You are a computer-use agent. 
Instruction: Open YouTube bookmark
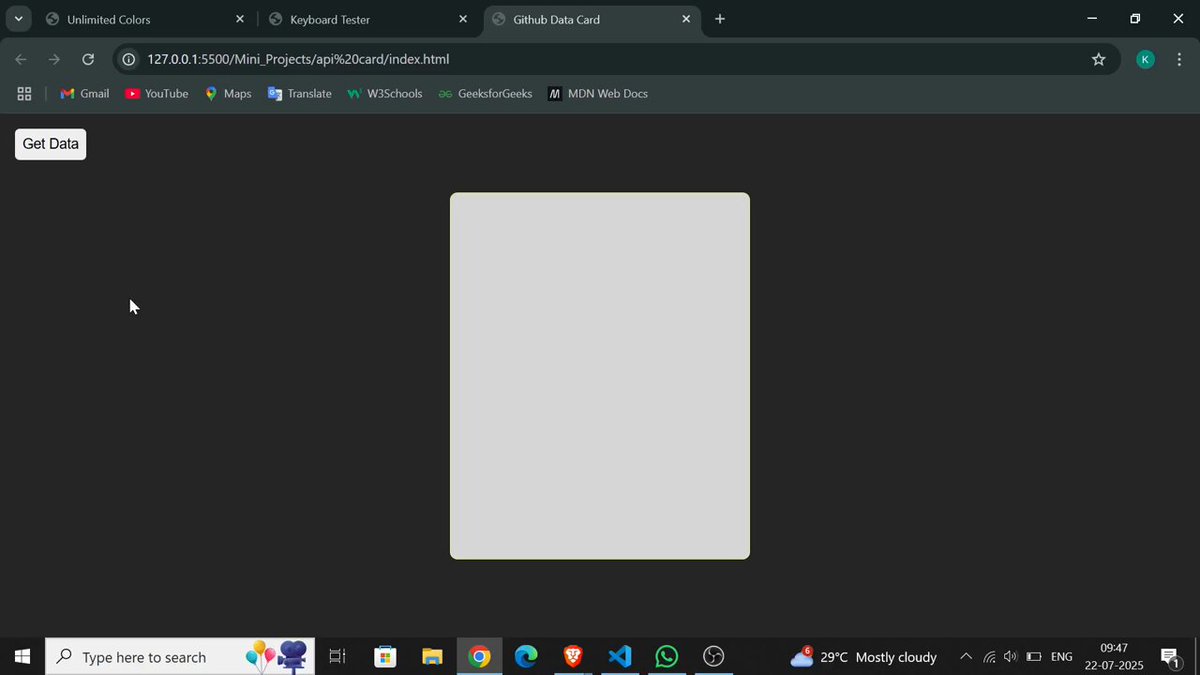pyautogui.click(x=157, y=93)
